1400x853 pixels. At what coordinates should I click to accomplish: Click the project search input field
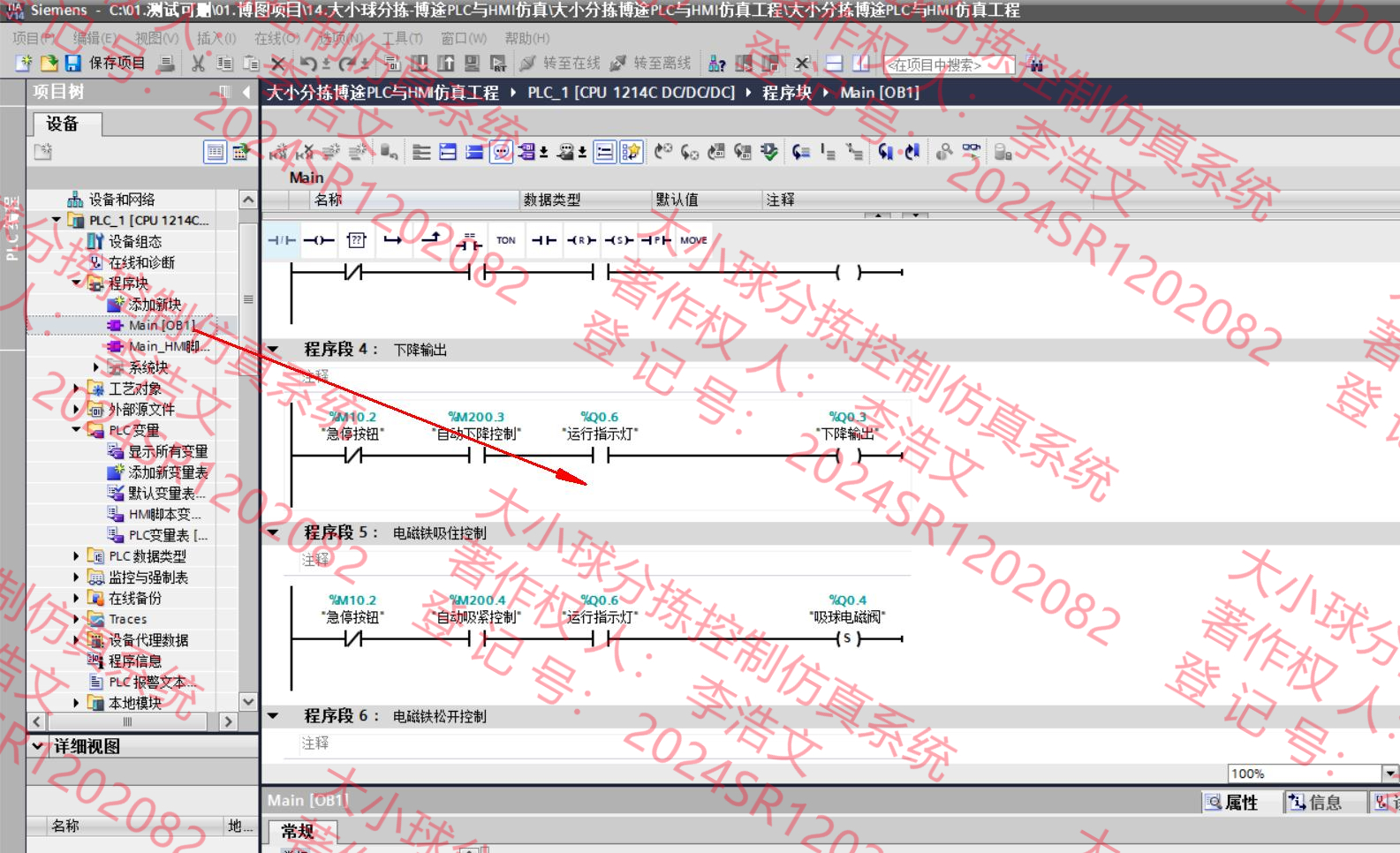pos(949,64)
